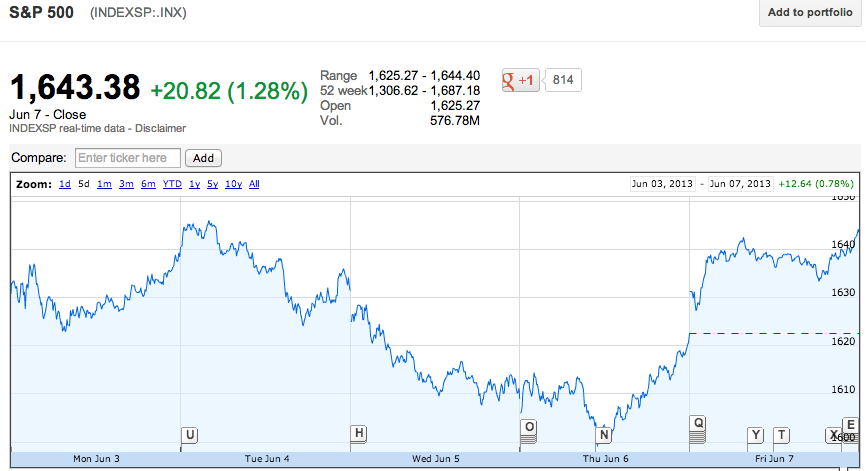
Task: Switch chart zoom to 3m
Action: click(x=126, y=184)
